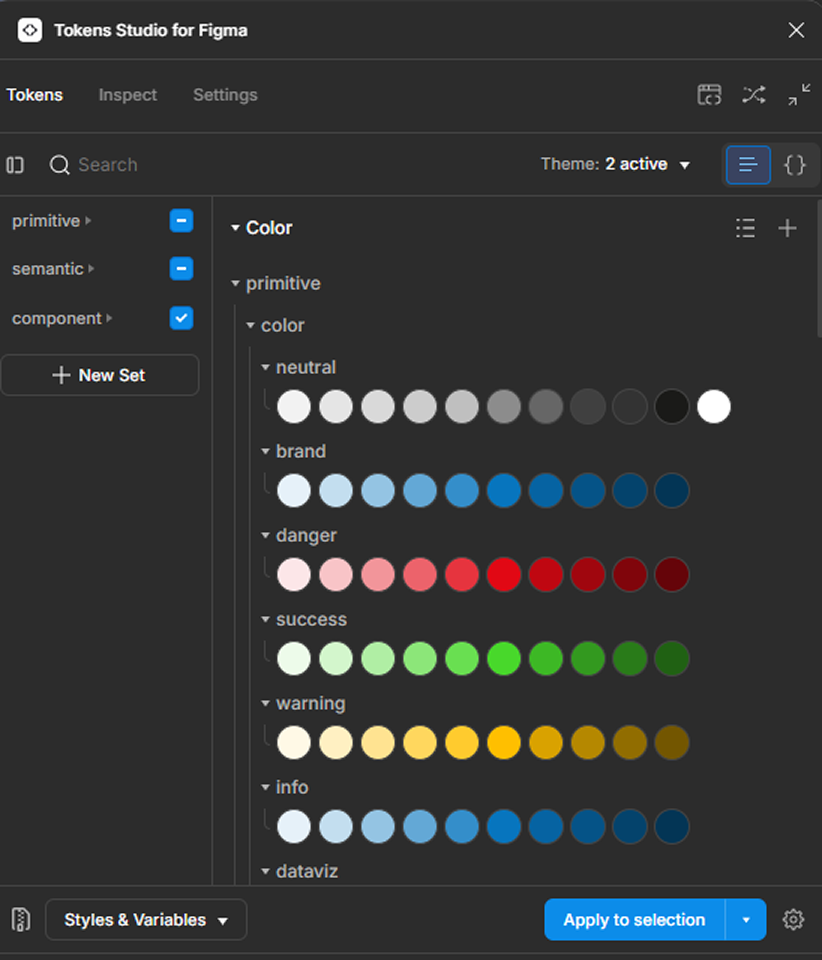Open the Theme dropdown showing 2 active
The image size is (822, 960).
click(x=615, y=165)
